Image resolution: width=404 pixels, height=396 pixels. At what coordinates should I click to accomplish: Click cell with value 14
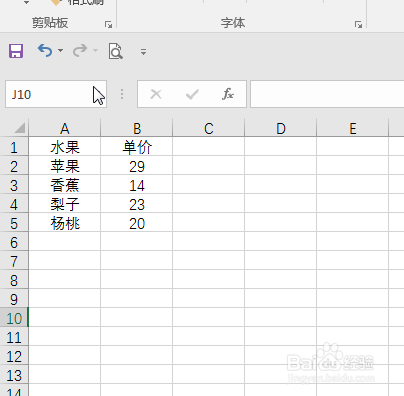click(x=137, y=185)
